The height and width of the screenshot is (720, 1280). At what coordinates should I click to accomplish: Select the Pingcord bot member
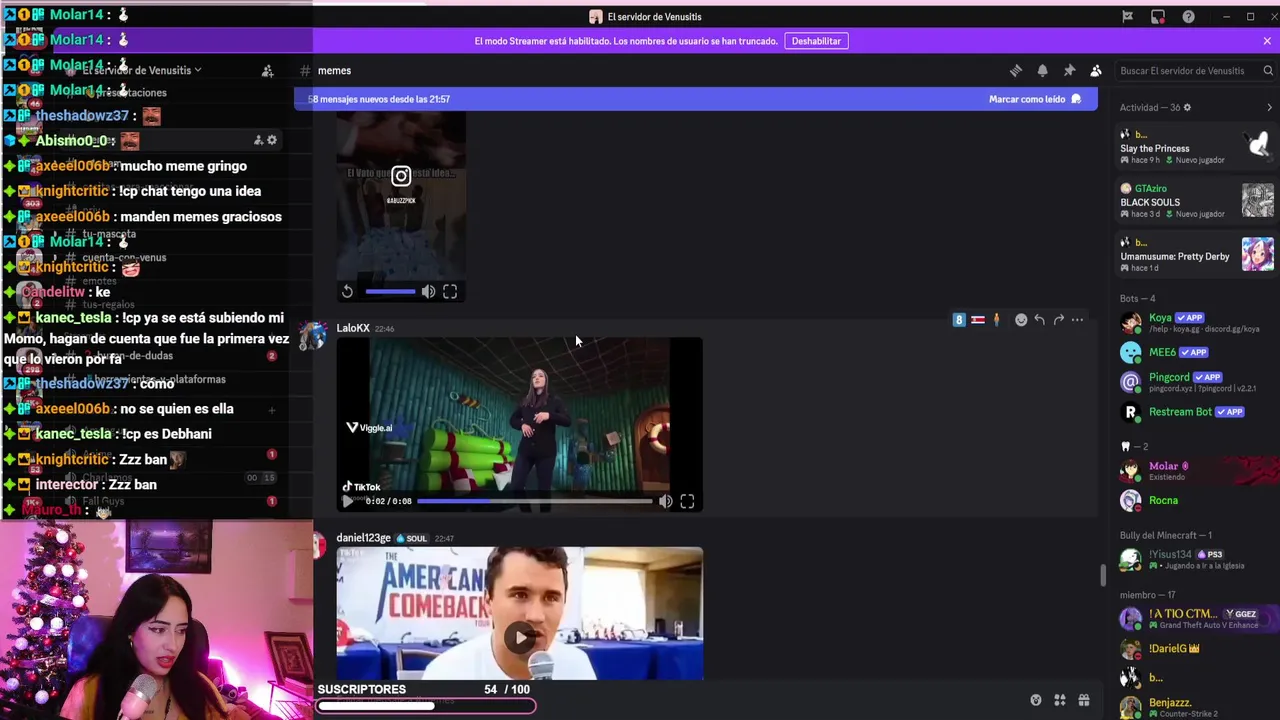(x=1195, y=382)
